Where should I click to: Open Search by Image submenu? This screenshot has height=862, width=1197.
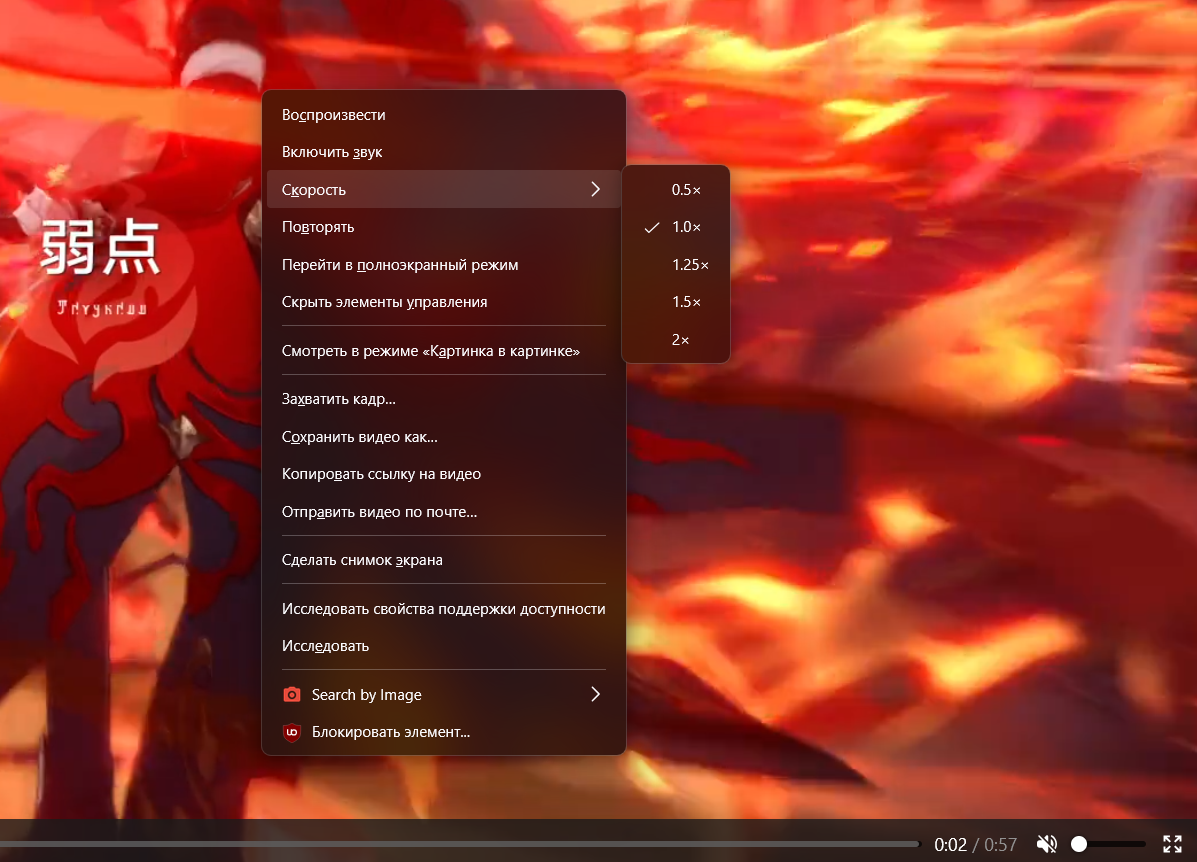[x=444, y=695]
